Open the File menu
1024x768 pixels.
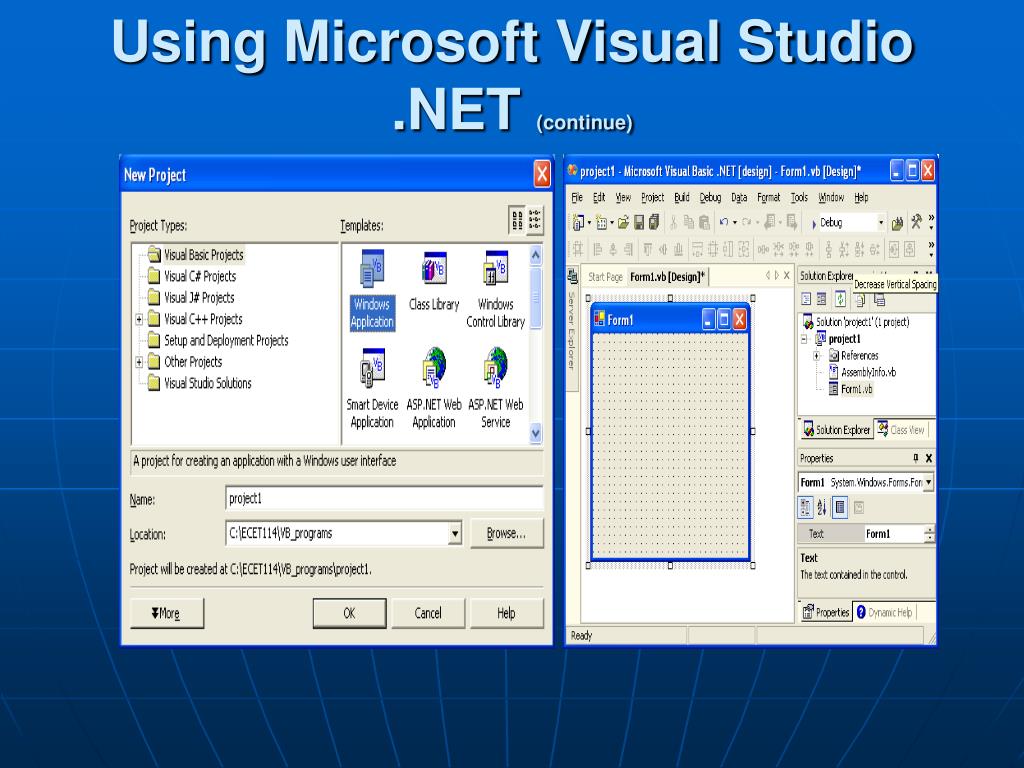577,197
